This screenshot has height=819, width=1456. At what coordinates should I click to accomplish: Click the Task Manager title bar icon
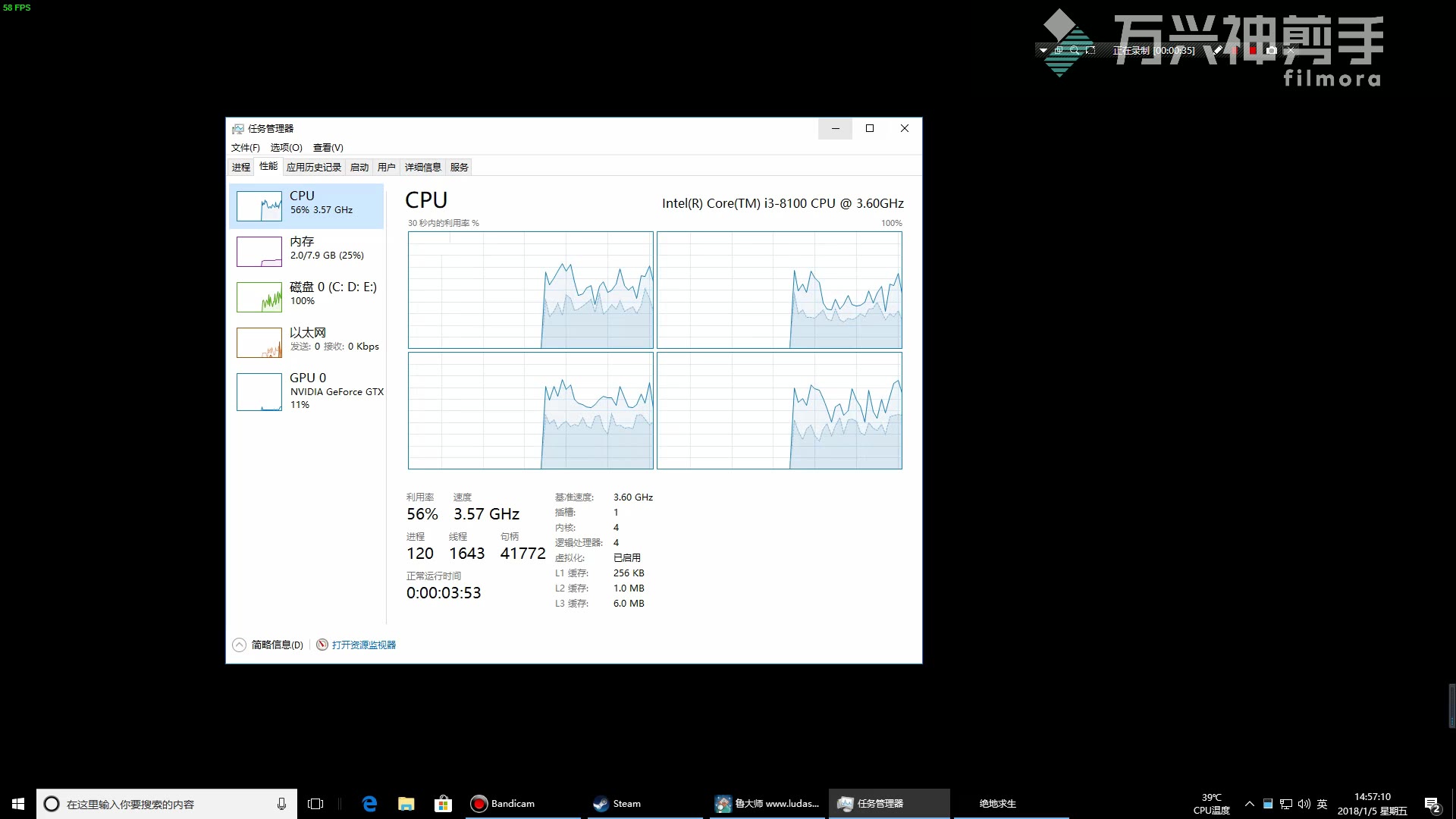(x=238, y=129)
